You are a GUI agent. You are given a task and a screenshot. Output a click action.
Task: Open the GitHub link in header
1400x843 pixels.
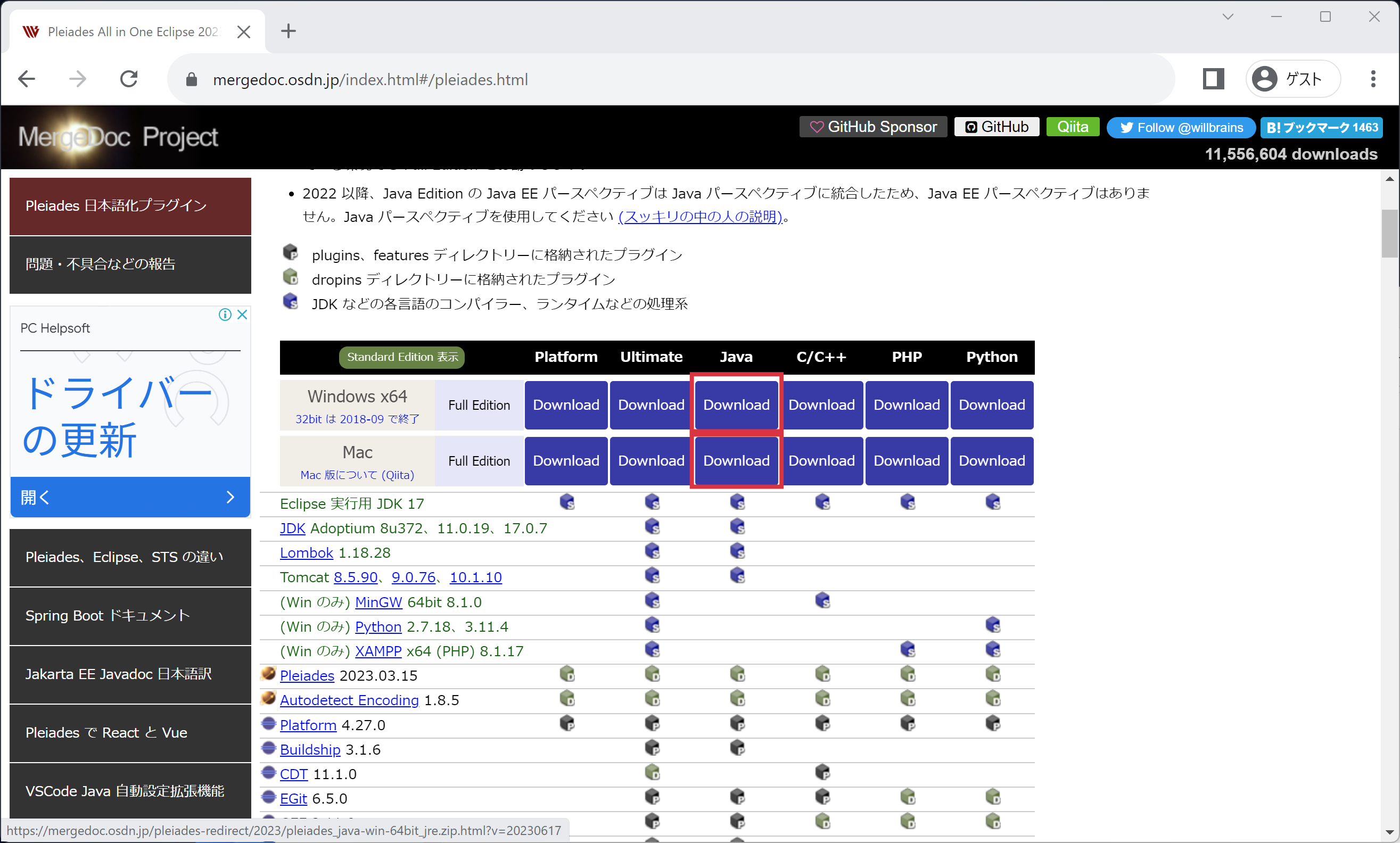click(x=997, y=127)
